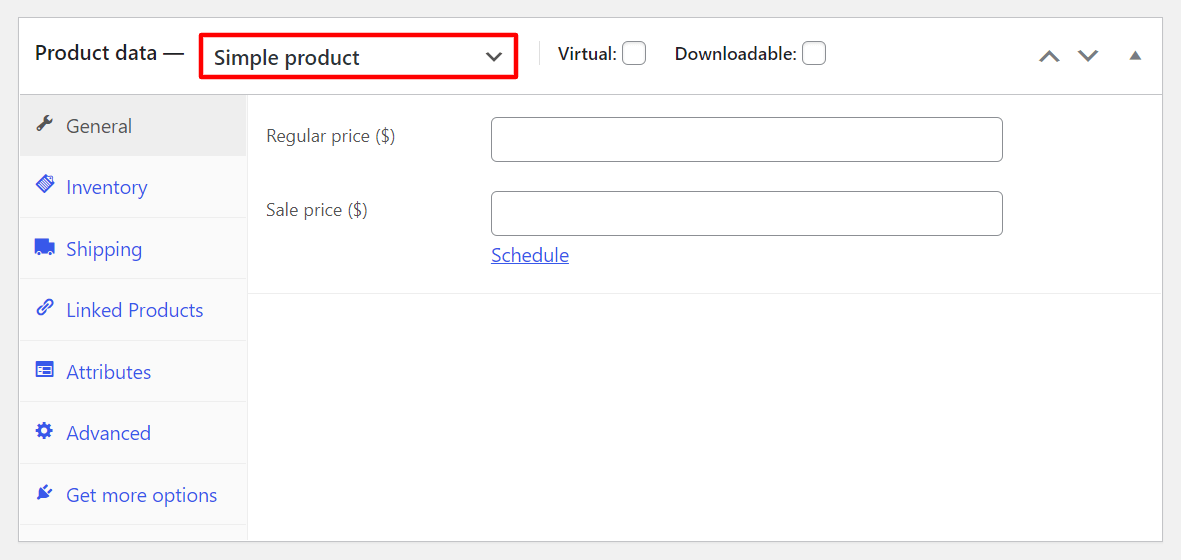Open the Simple product type dropdown

pyautogui.click(x=359, y=56)
